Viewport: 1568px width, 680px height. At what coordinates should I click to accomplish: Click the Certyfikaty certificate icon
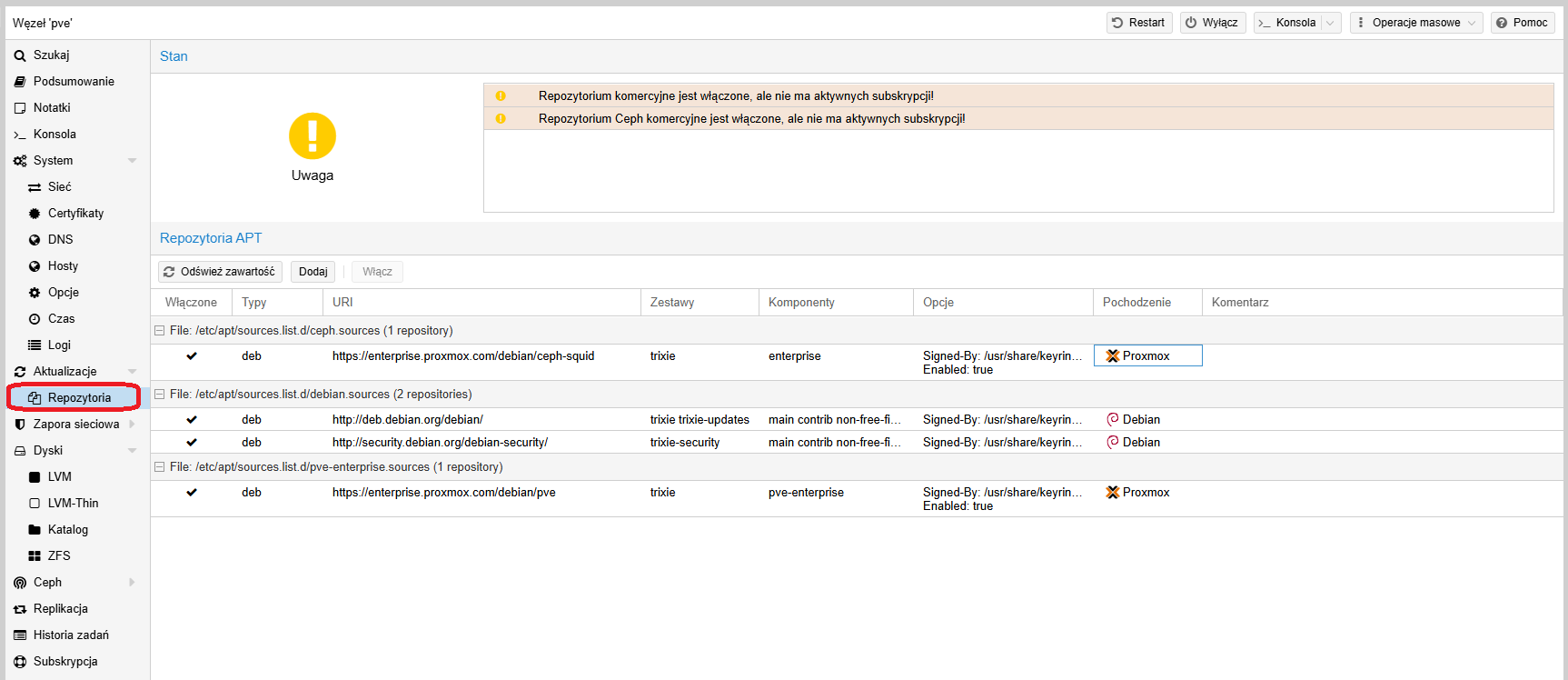pos(35,214)
